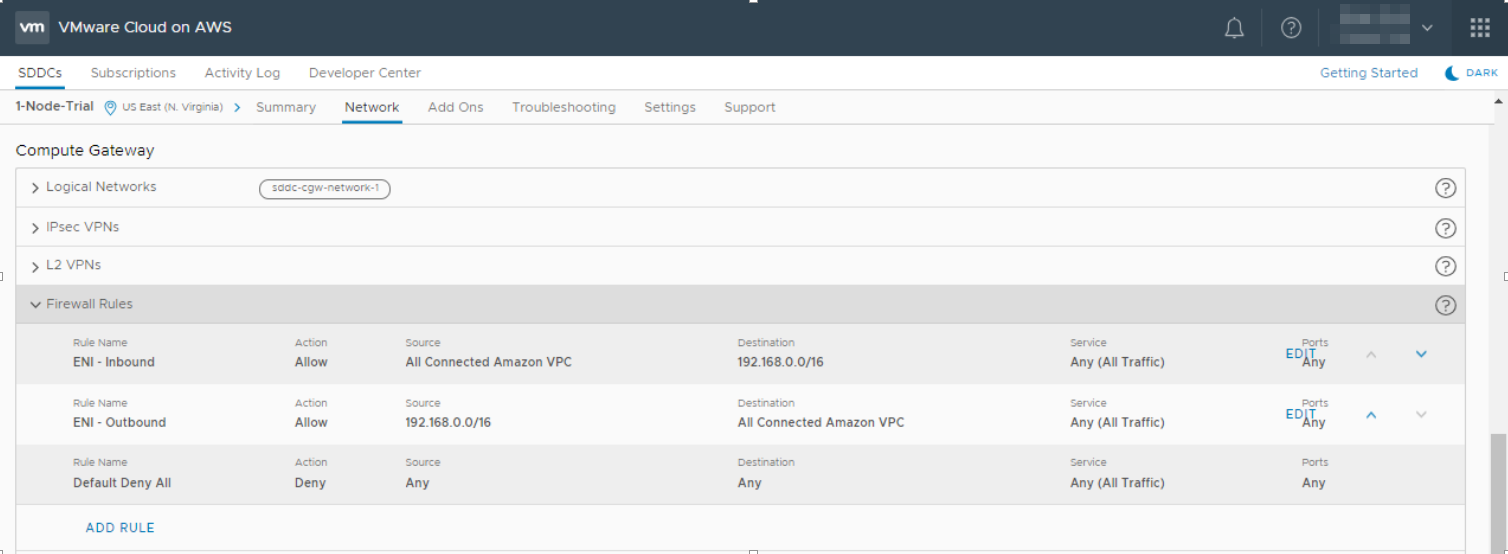
Task: Click ENI - Inbound source All Connected Amazon VPC
Action: coord(489,362)
